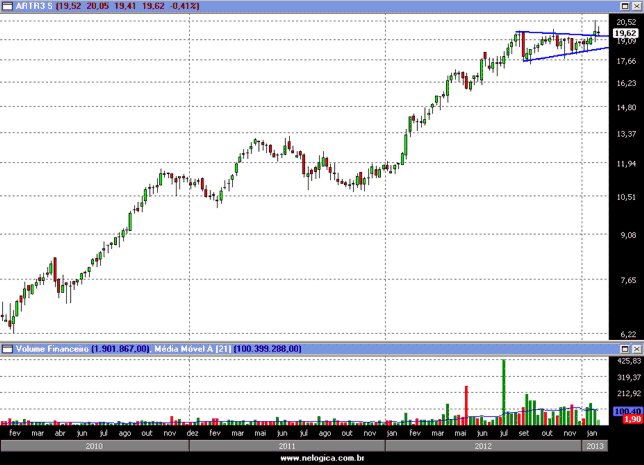Click the Volume Financeiro panel icon
The height and width of the screenshot is (465, 644).
tap(7, 348)
